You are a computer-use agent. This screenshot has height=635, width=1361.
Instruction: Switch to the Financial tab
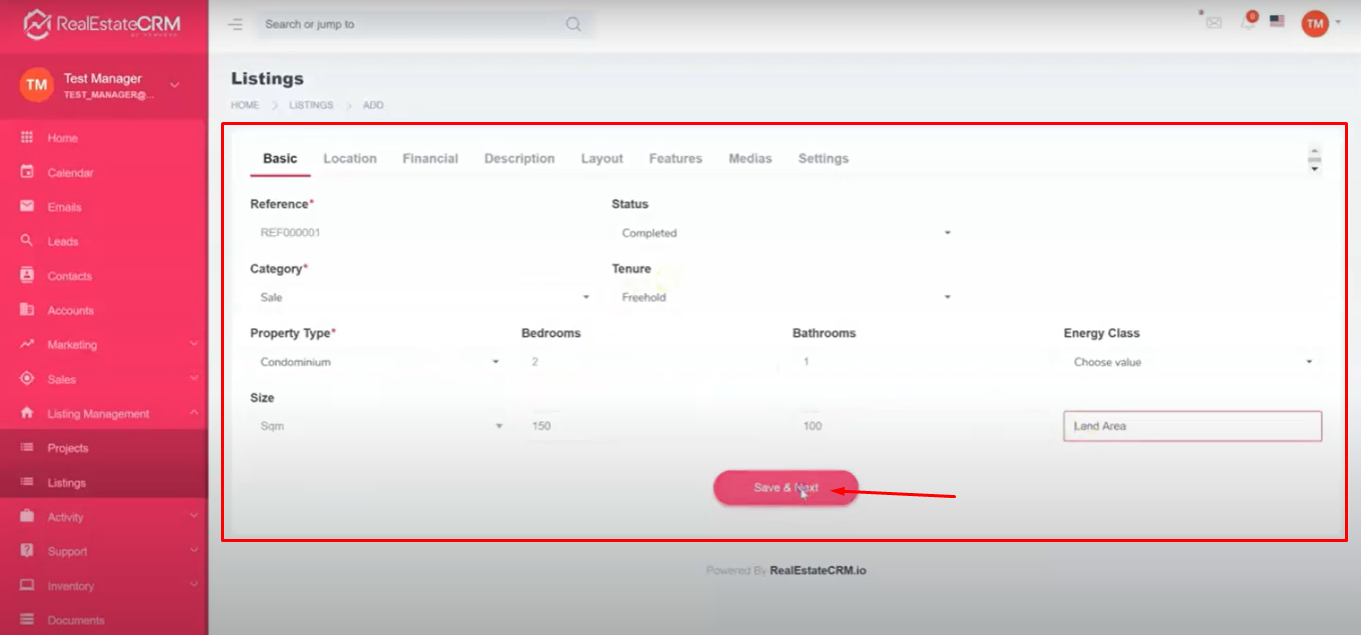430,158
